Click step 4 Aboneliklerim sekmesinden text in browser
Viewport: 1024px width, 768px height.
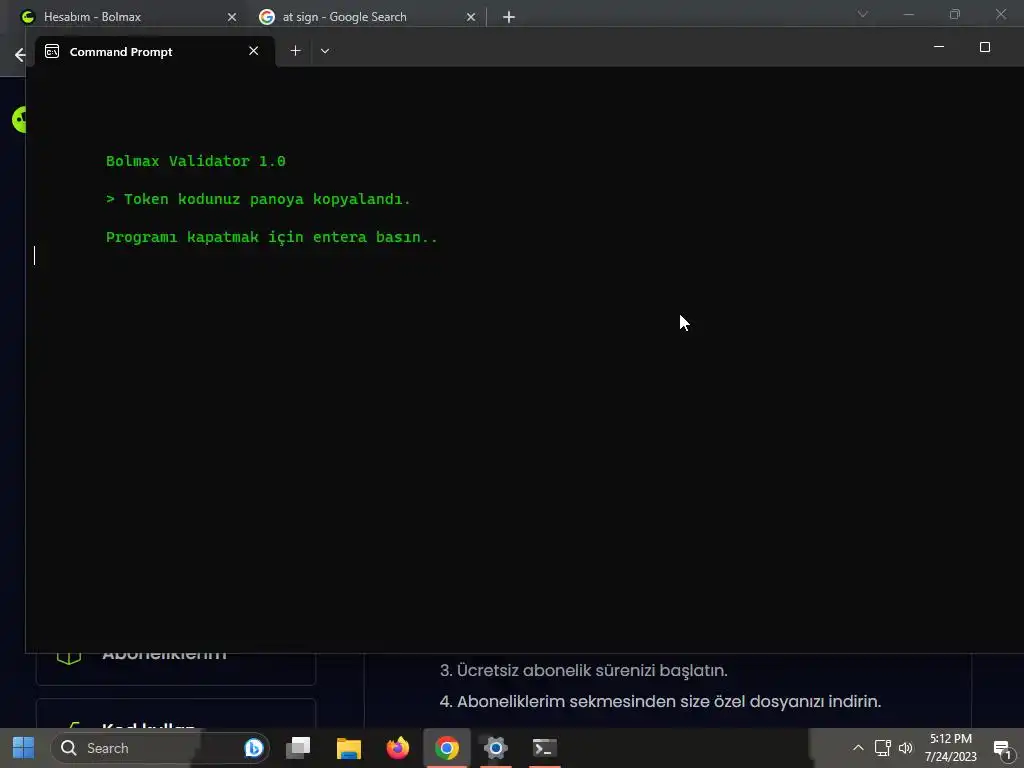pos(660,701)
